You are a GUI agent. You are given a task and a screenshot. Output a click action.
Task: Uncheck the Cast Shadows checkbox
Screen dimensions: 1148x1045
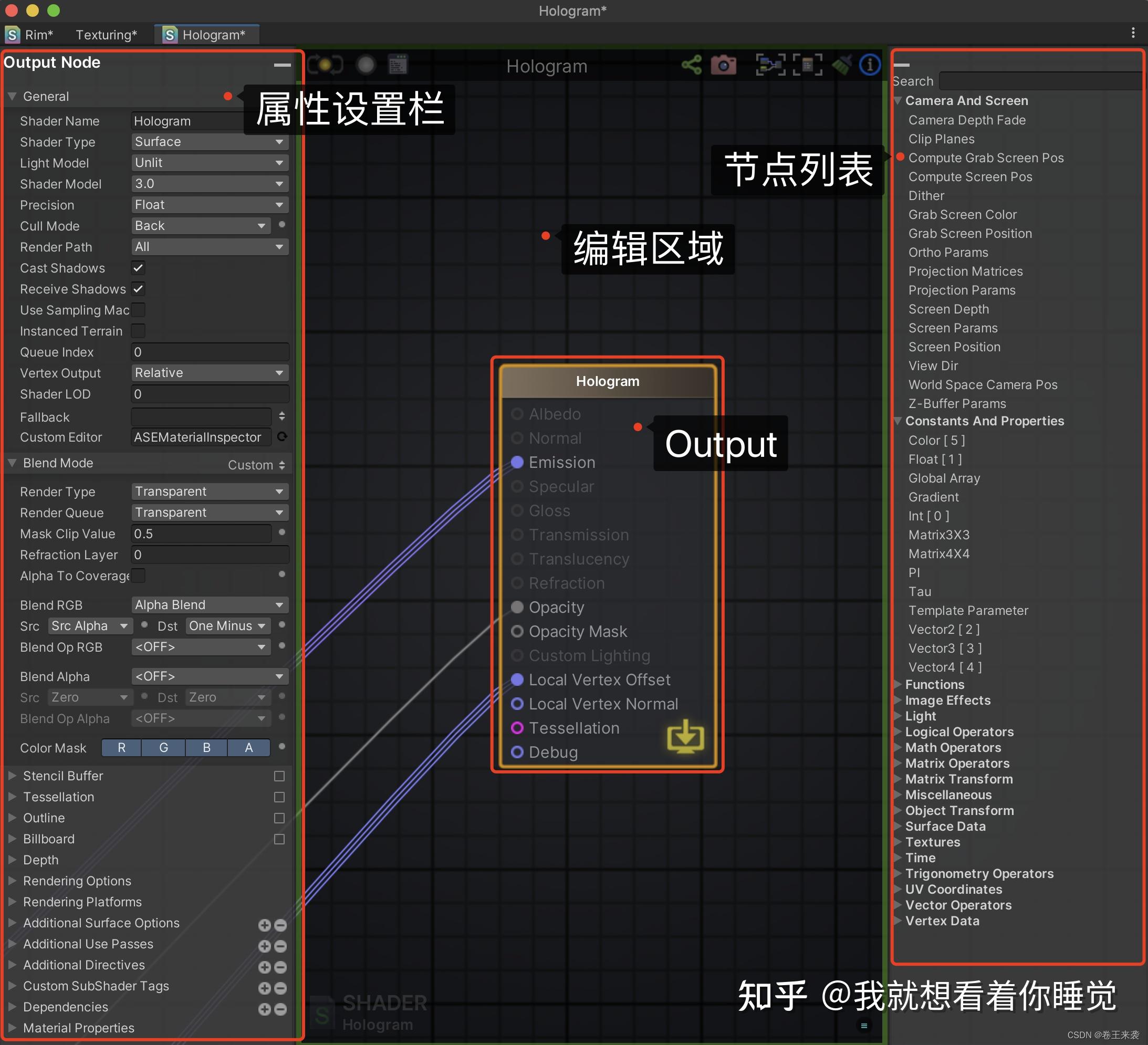coord(137,268)
